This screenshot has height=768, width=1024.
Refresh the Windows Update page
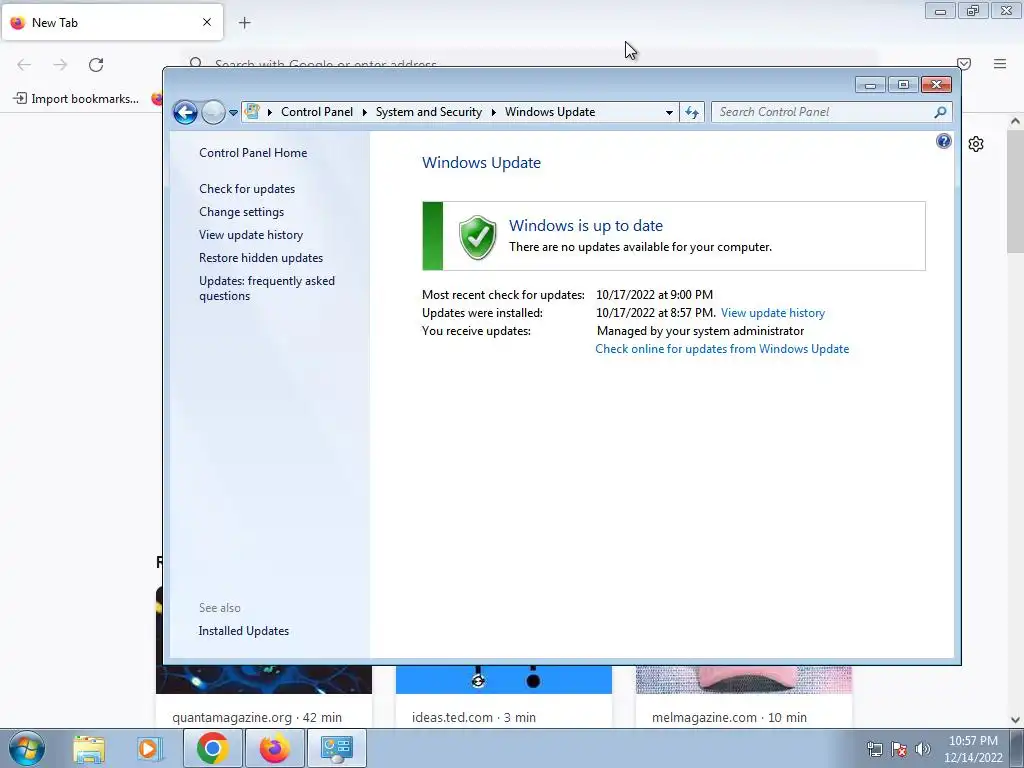pos(692,112)
